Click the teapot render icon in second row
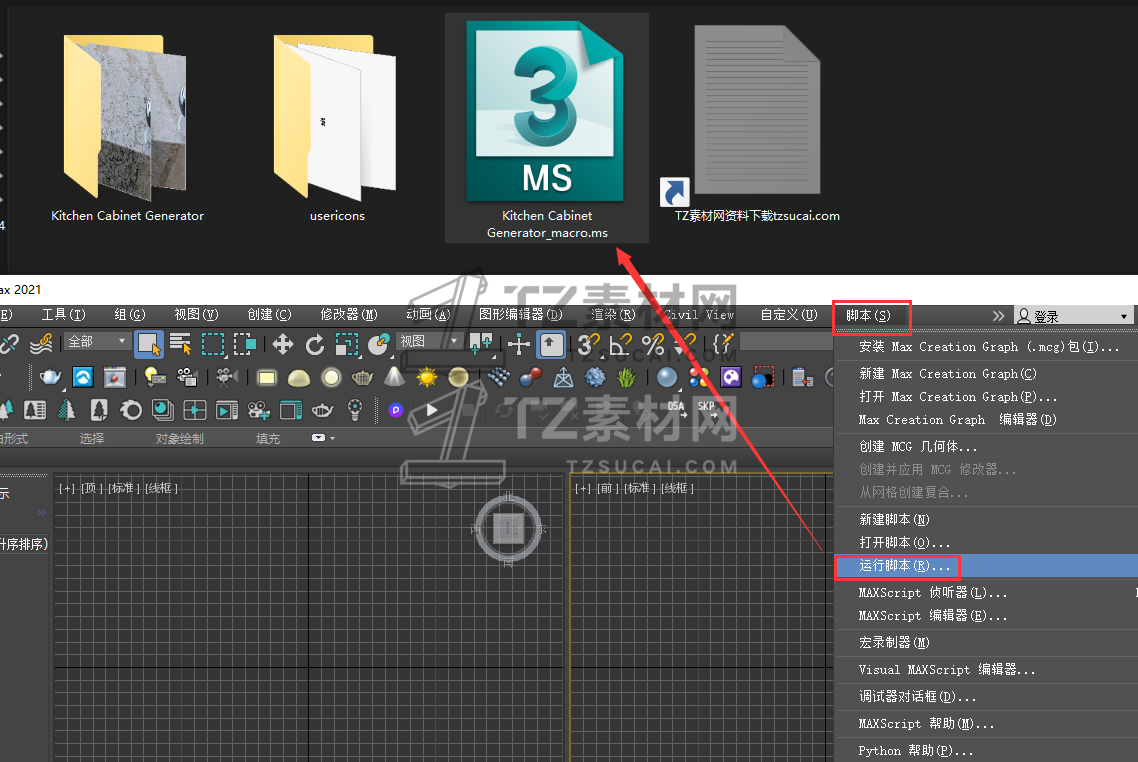1138x762 pixels. click(x=50, y=377)
